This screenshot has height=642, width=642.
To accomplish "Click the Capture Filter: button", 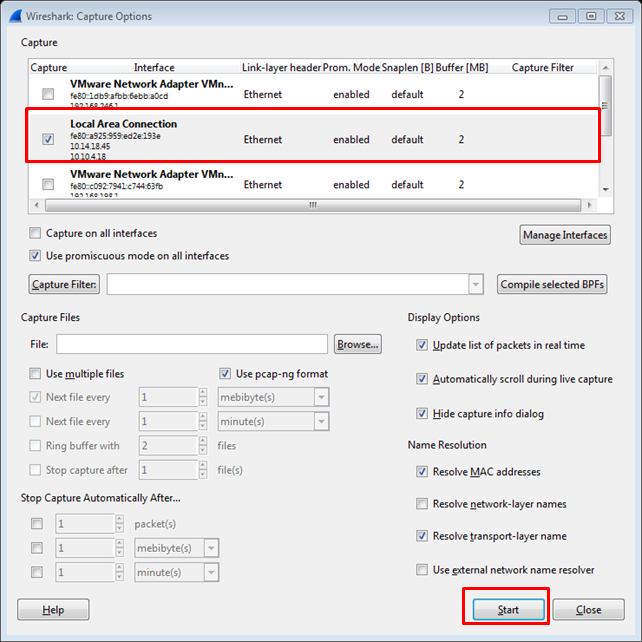I will click(64, 284).
